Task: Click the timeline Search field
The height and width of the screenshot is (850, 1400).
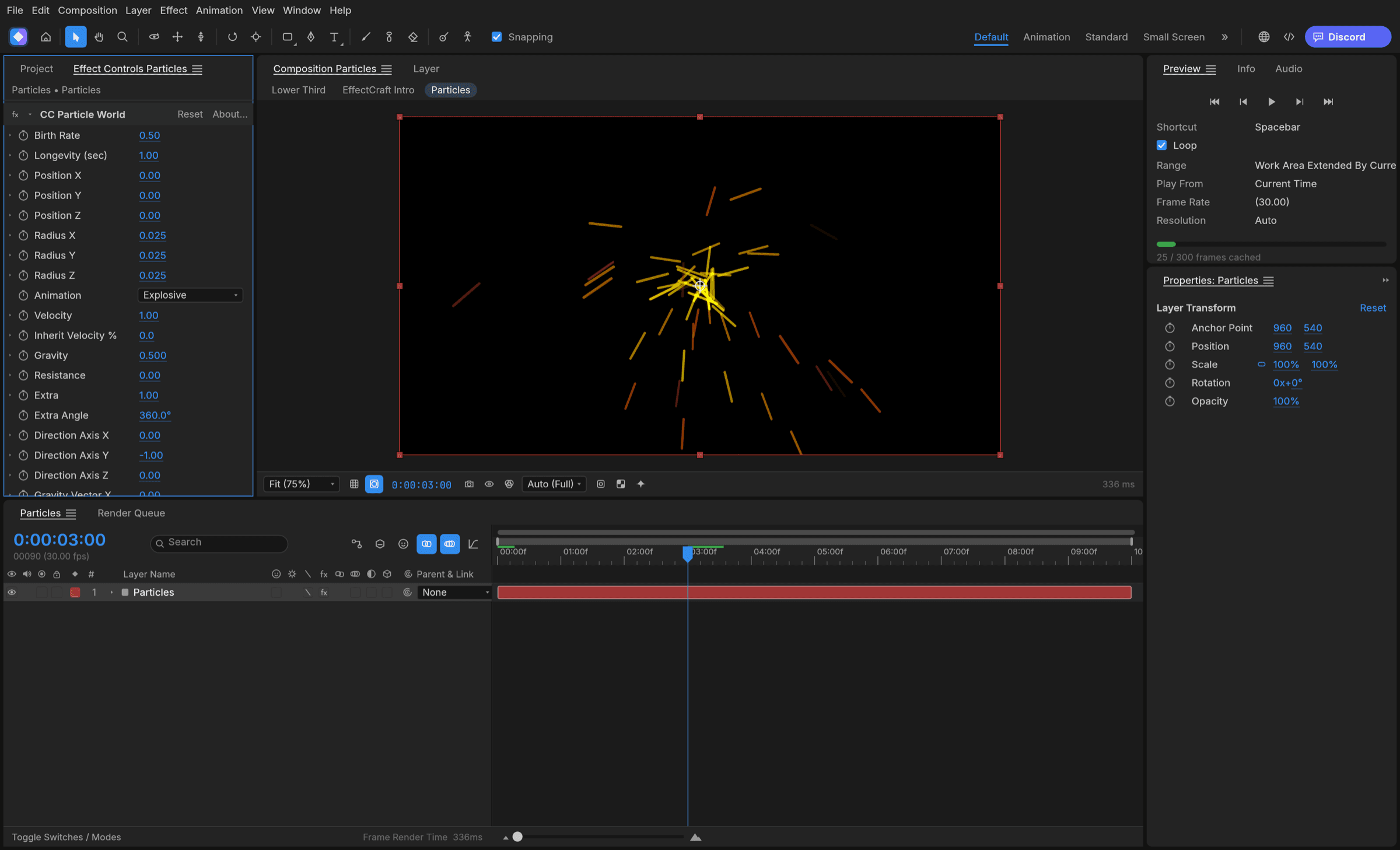Action: coord(219,543)
